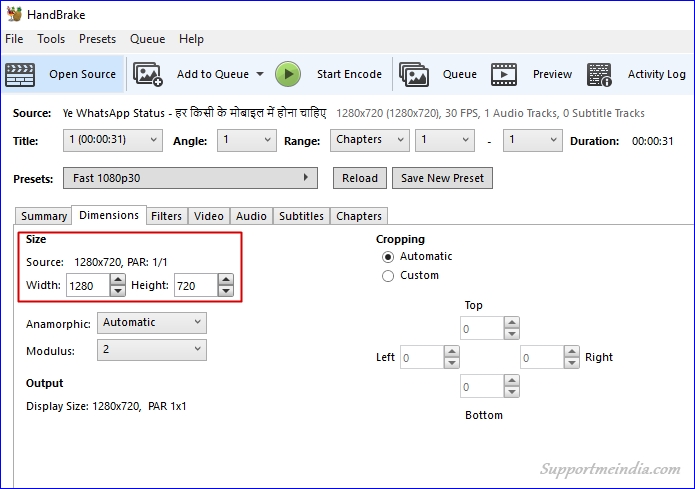Screen dimensions: 695x489
Task: Expand the Title dropdown 1 (00:00:31)
Action: pos(113,140)
